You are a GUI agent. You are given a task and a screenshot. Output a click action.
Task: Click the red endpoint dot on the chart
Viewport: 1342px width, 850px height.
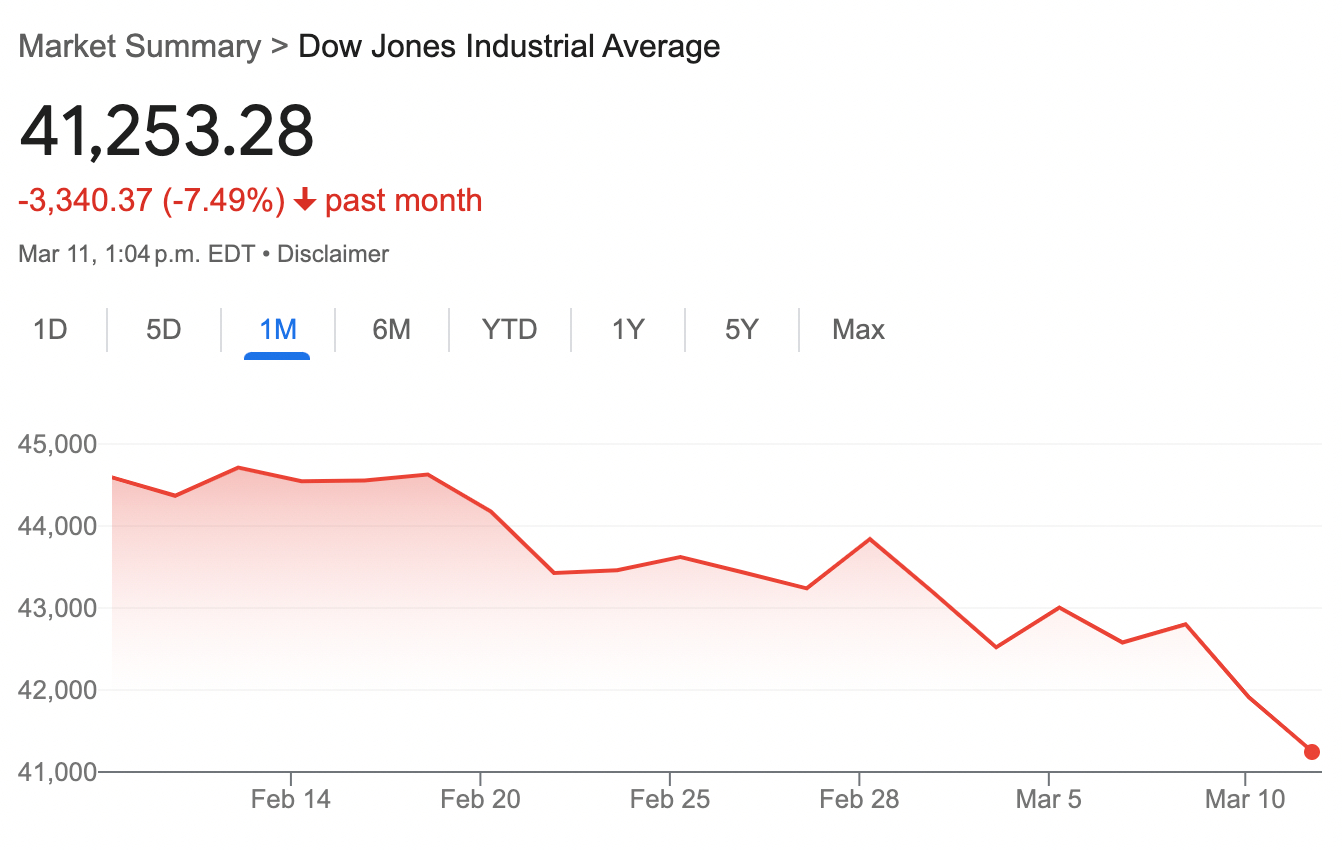click(x=1312, y=752)
